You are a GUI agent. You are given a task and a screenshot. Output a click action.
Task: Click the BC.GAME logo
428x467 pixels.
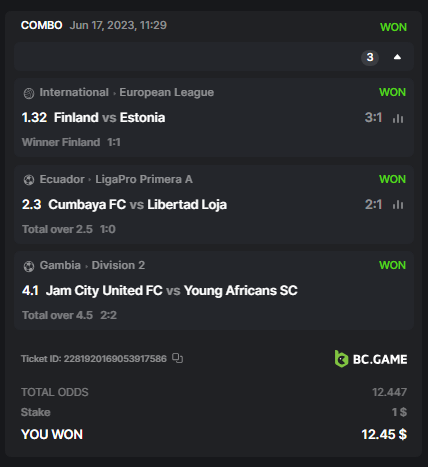tap(371, 359)
